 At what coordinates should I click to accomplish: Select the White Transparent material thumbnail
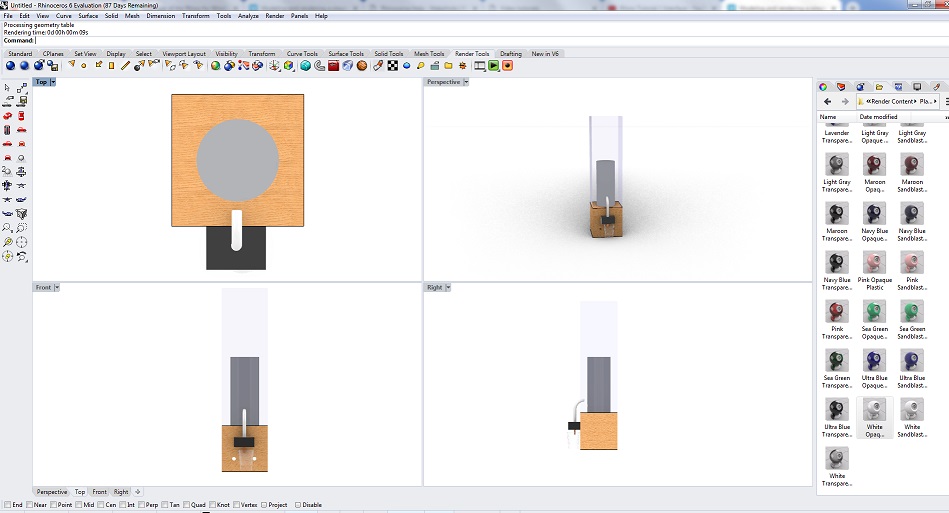tap(836, 459)
